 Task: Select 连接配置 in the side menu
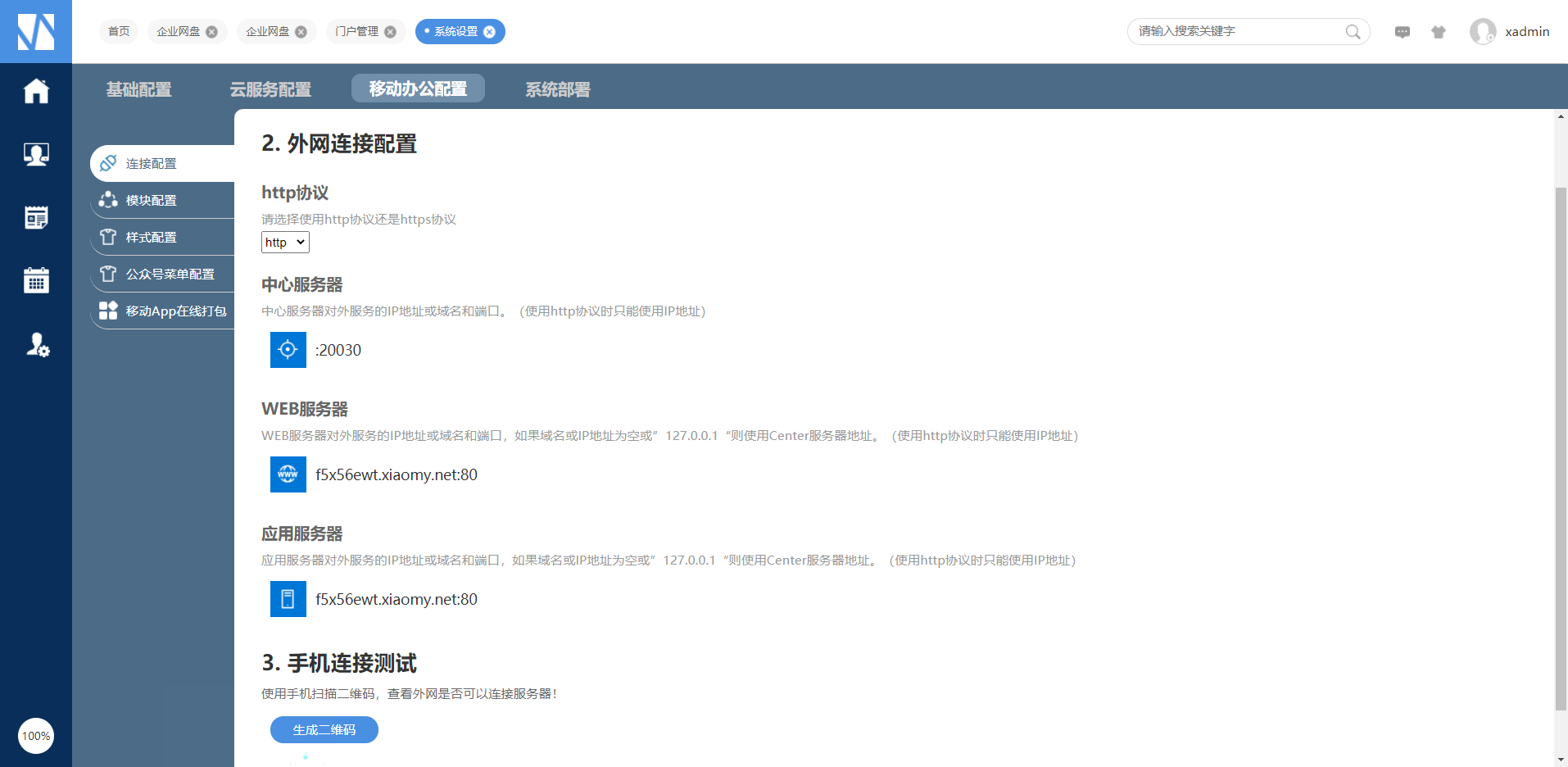(x=162, y=163)
